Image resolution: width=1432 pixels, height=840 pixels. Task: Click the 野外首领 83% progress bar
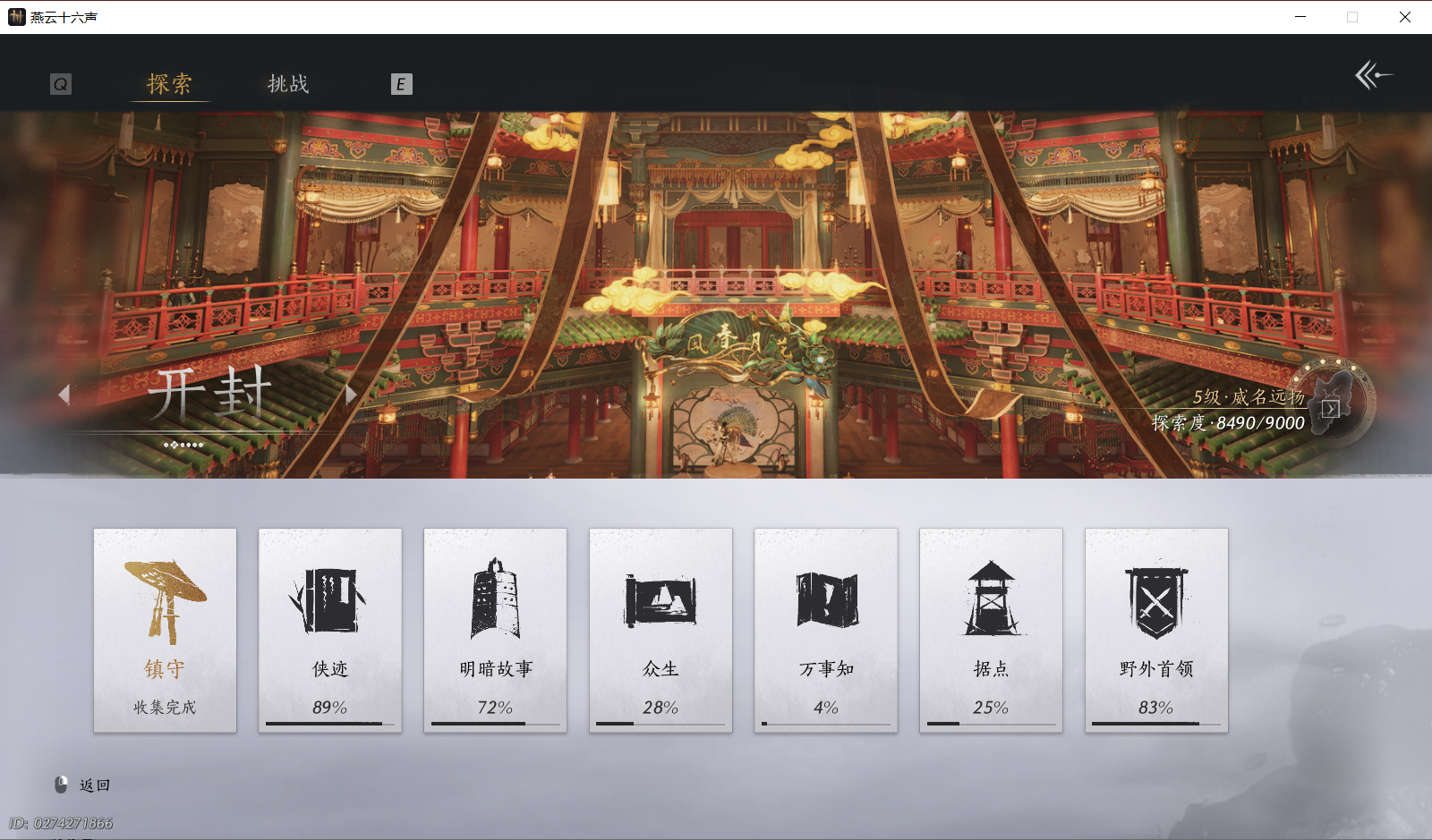point(1156,724)
